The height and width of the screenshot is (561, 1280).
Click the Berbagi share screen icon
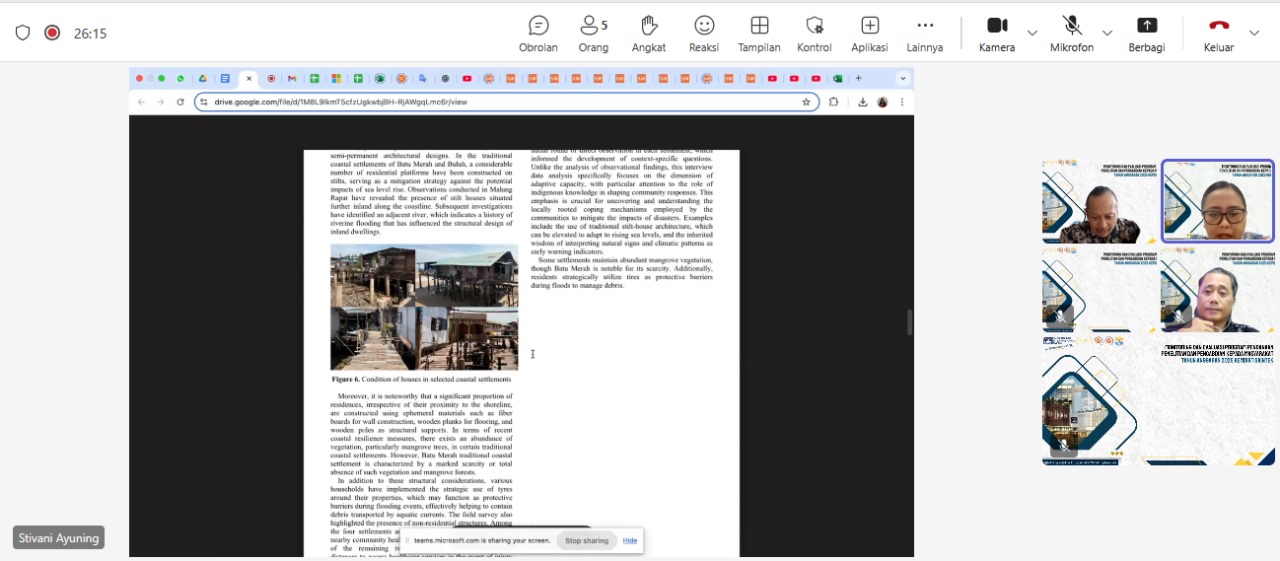1146,33
